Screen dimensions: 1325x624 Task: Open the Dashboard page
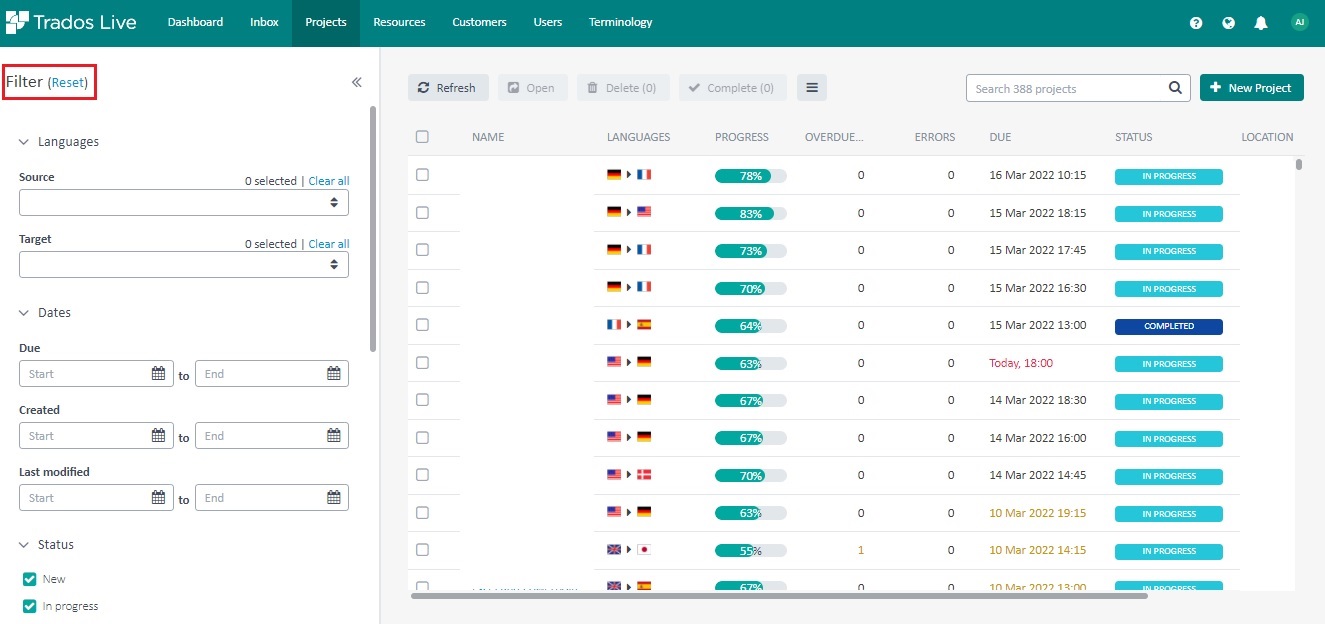[x=195, y=20]
